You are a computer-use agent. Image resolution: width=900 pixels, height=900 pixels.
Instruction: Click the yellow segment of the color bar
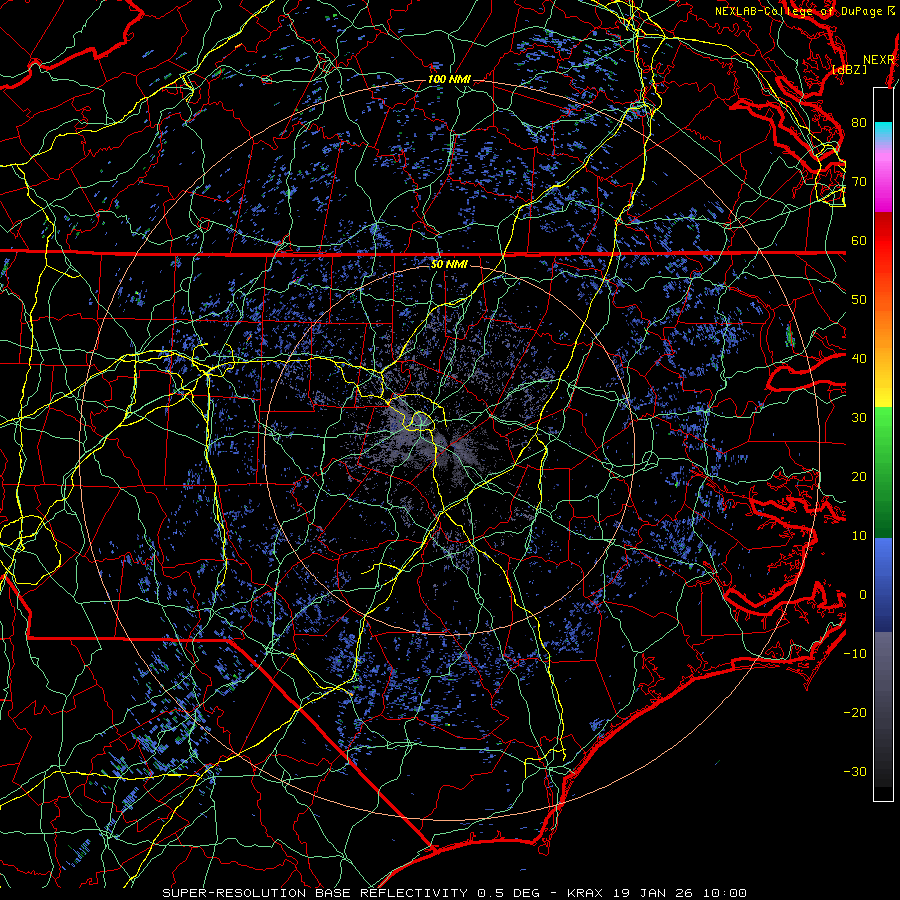[883, 390]
